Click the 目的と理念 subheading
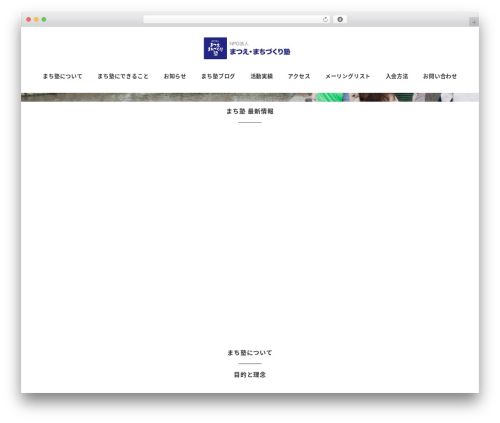 (250, 375)
